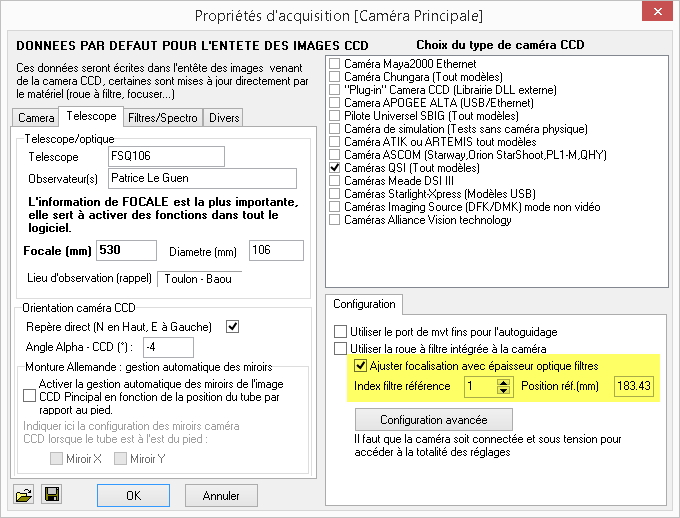The width and height of the screenshot is (680, 518).
Task: Cancel with the Annuler button
Action: (221, 495)
